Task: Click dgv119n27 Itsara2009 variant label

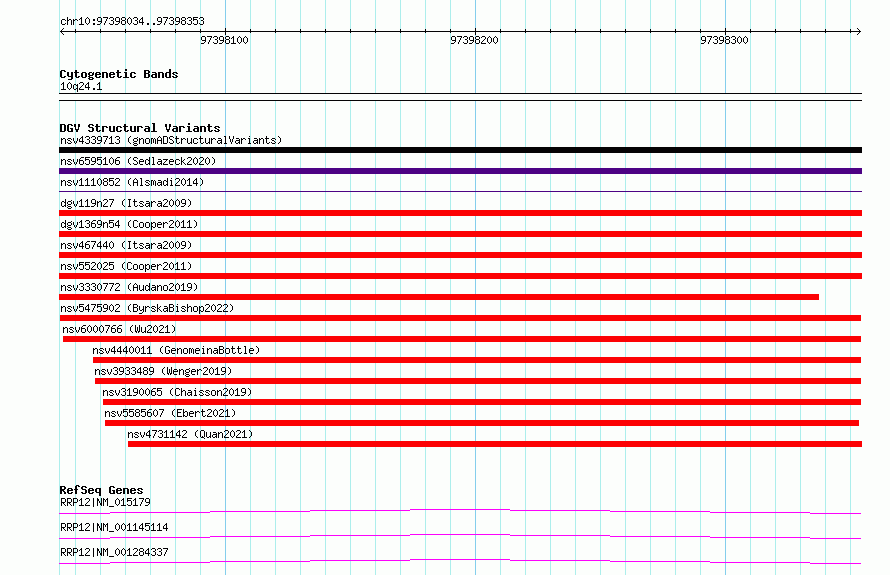Action: pos(126,203)
